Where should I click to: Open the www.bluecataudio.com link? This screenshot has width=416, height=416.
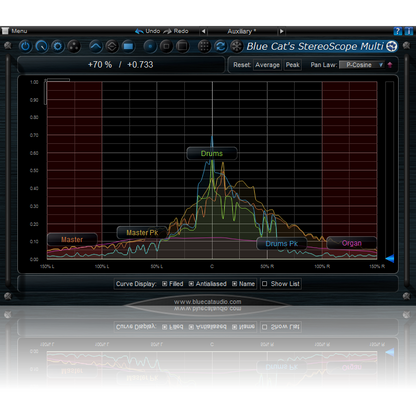point(207,302)
